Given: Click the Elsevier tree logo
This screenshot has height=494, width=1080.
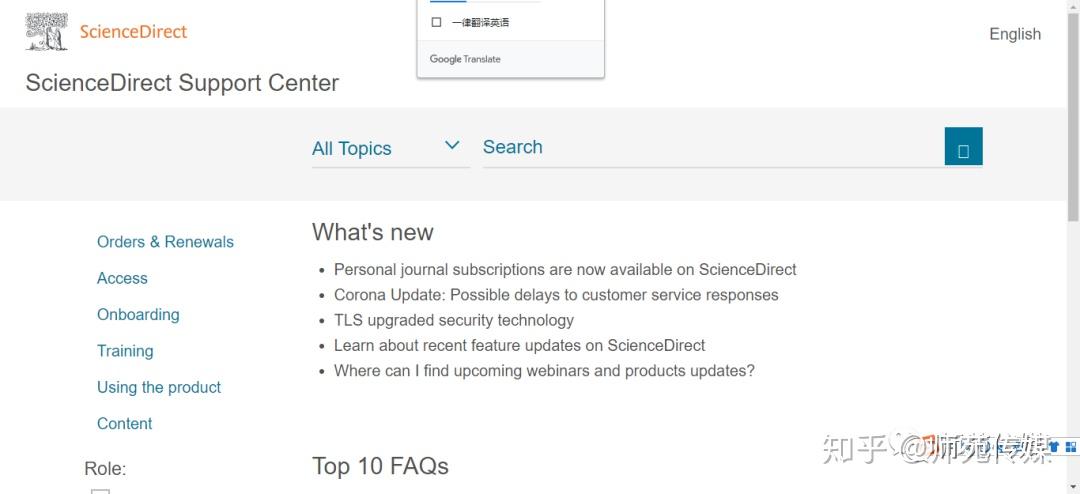Looking at the screenshot, I should (x=46, y=32).
